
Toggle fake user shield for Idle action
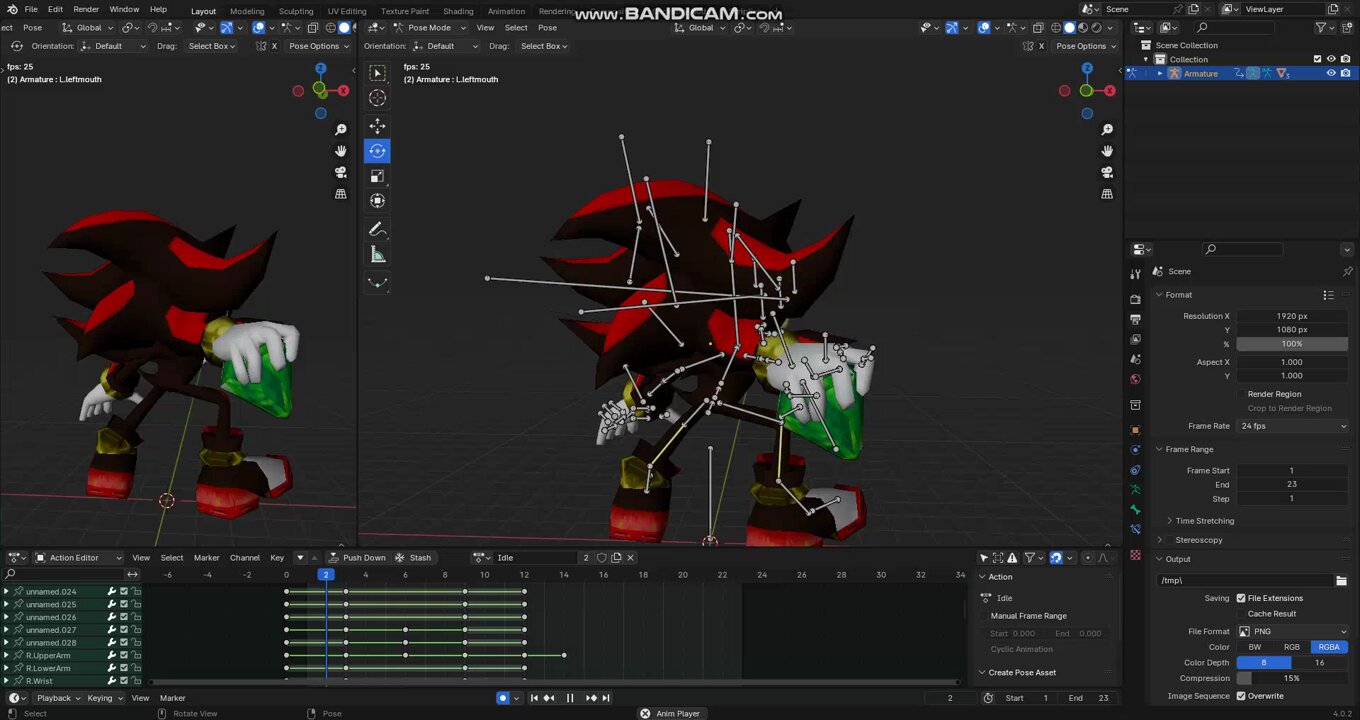pos(601,558)
